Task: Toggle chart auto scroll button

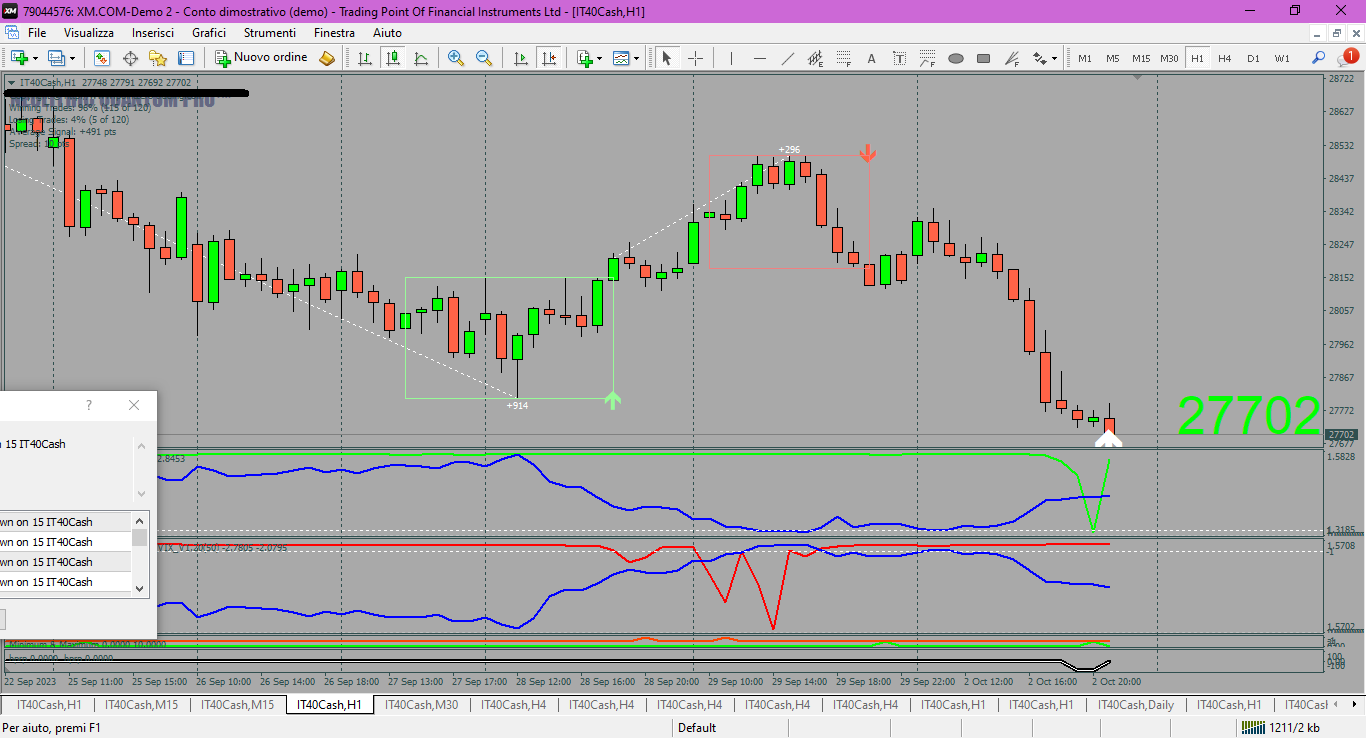Action: pyautogui.click(x=520, y=58)
